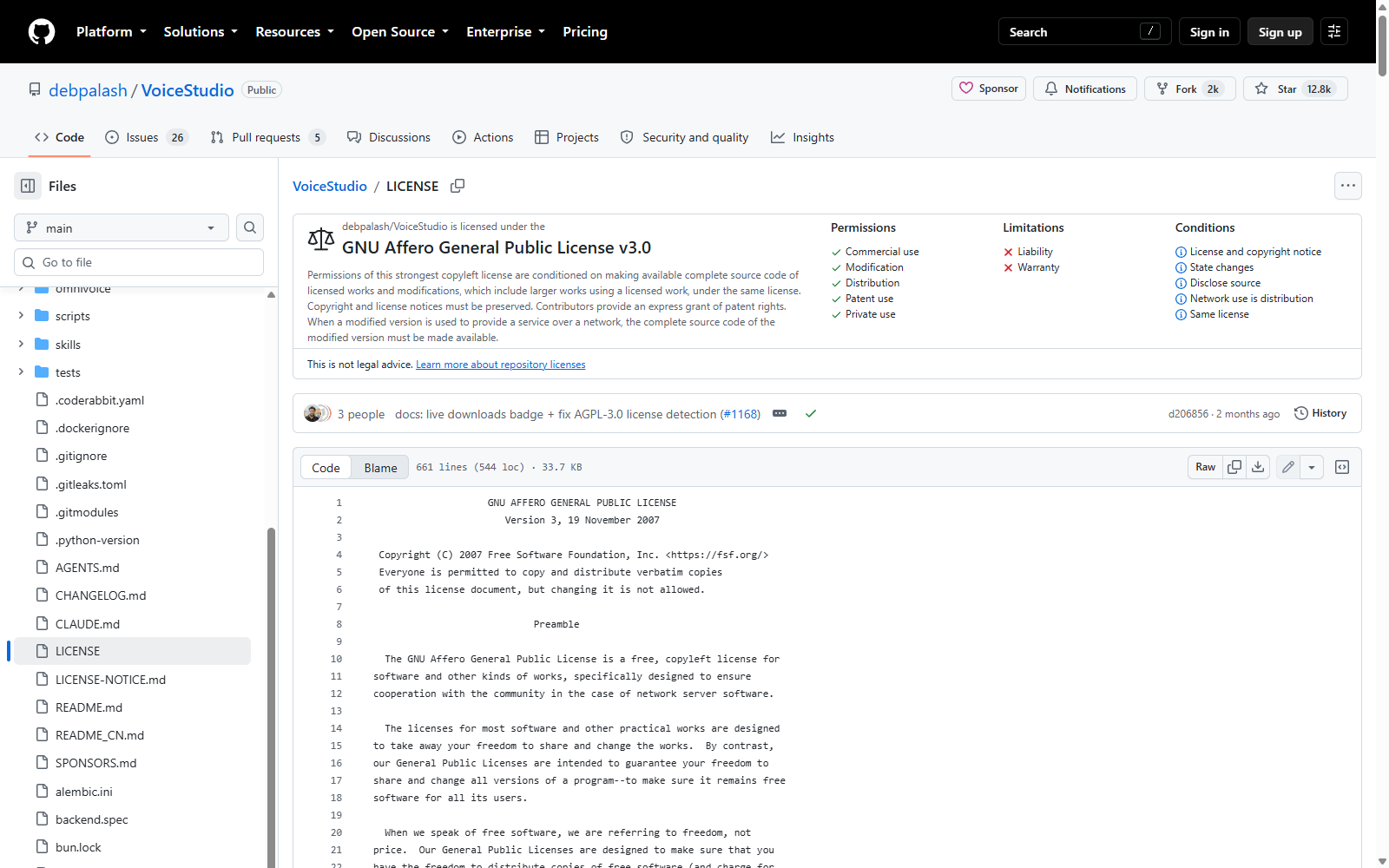
Task: Open repository Notifications settings
Action: click(x=1085, y=89)
